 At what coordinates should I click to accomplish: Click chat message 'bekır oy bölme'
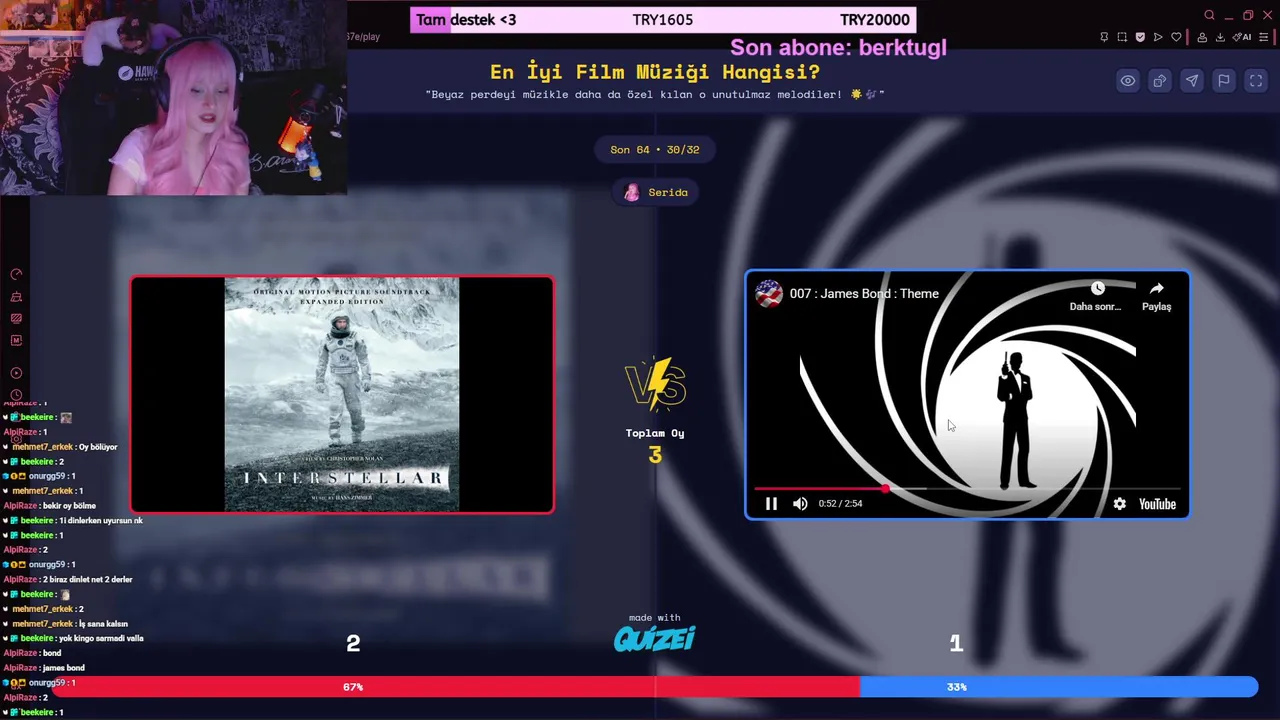(69, 506)
